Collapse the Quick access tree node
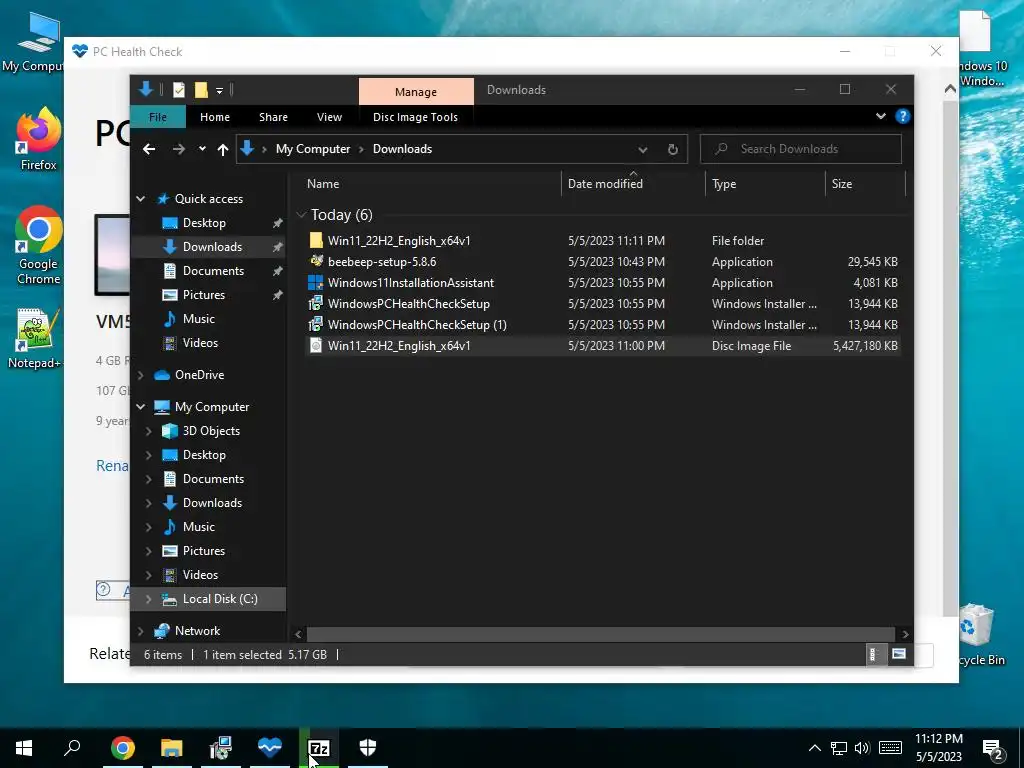Screen dimensions: 1024x768 click(140, 199)
